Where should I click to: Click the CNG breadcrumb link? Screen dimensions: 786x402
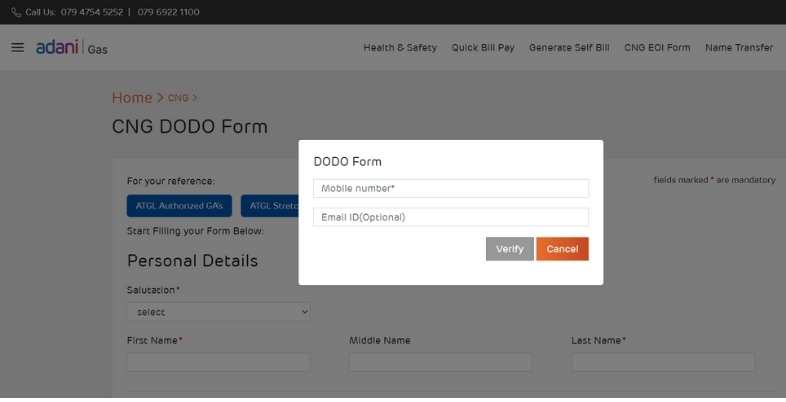point(178,98)
